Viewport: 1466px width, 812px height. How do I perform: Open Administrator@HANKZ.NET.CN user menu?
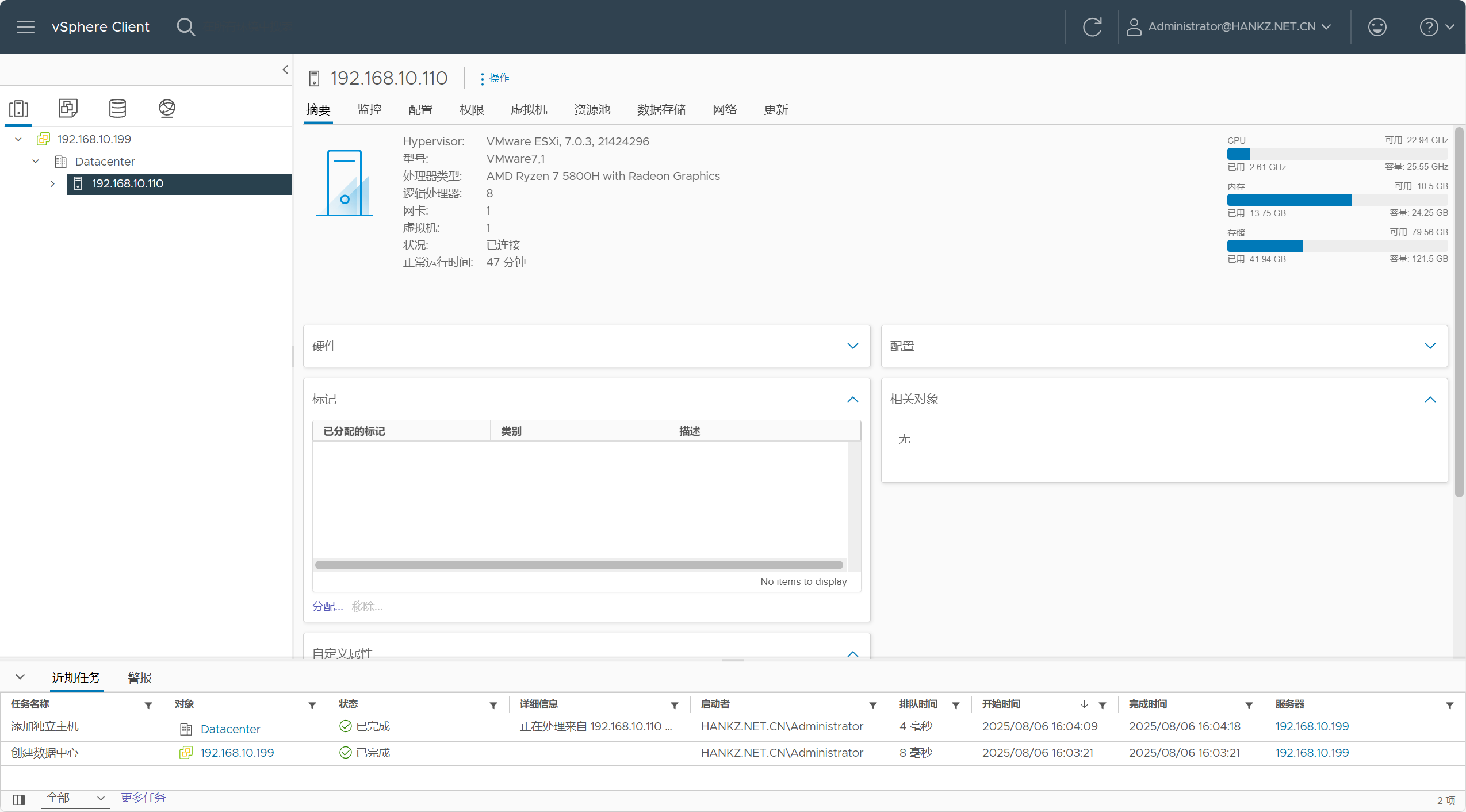click(x=1228, y=27)
